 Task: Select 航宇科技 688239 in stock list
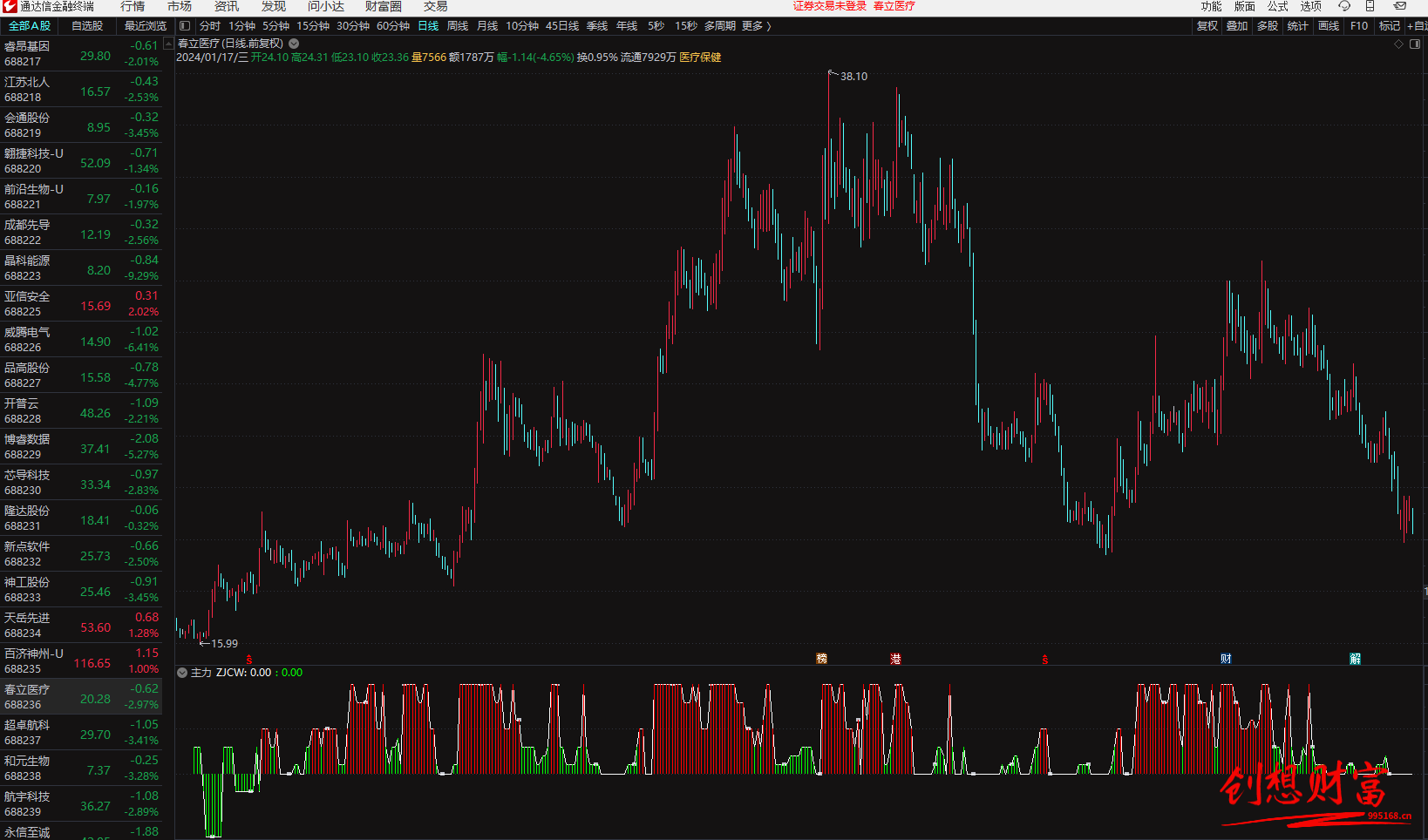81,803
